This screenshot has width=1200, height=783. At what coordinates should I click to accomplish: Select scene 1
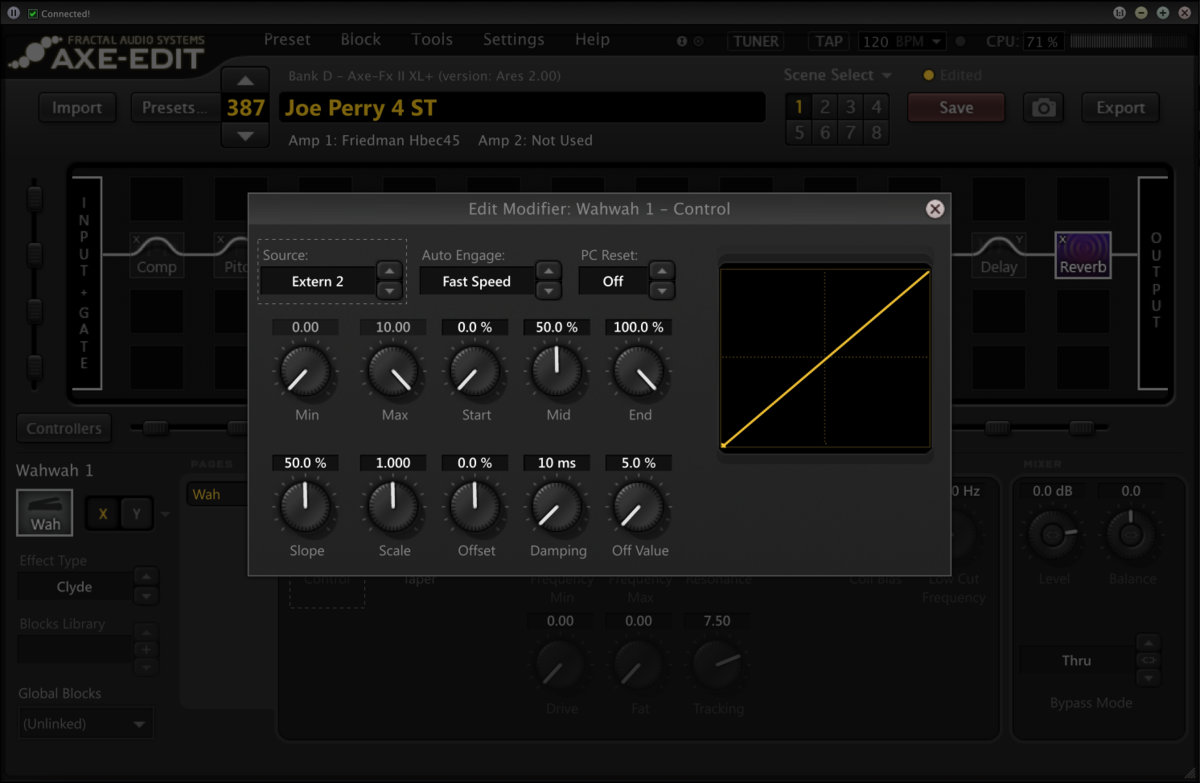[x=799, y=107]
